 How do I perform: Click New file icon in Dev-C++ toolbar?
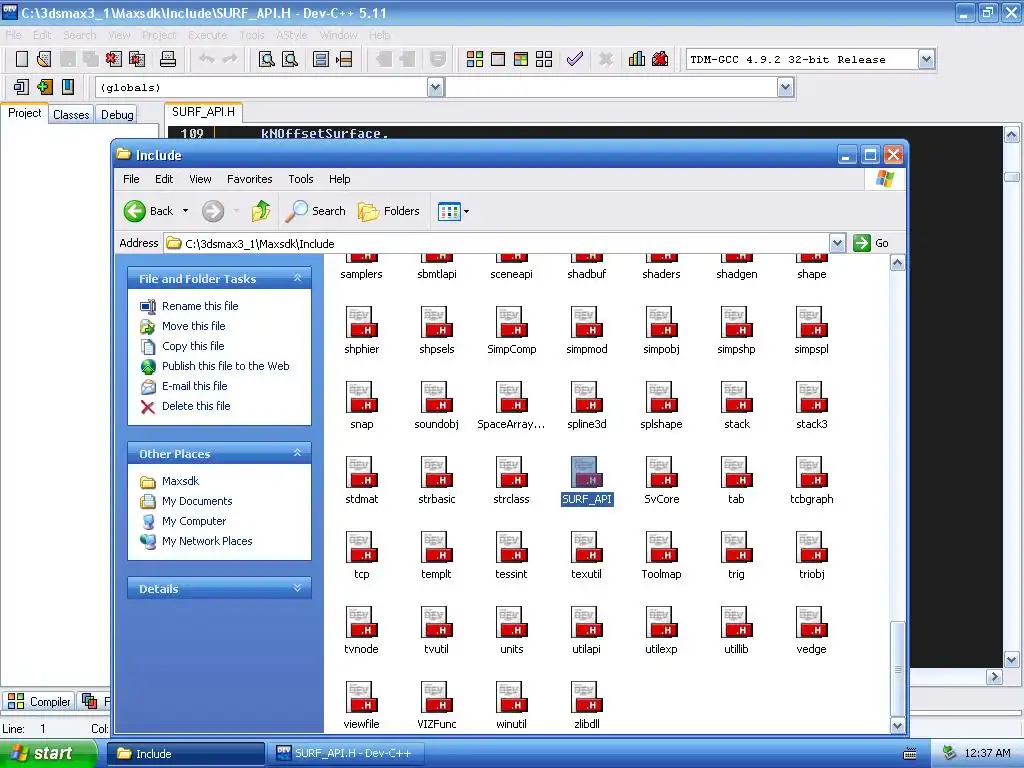[22, 59]
